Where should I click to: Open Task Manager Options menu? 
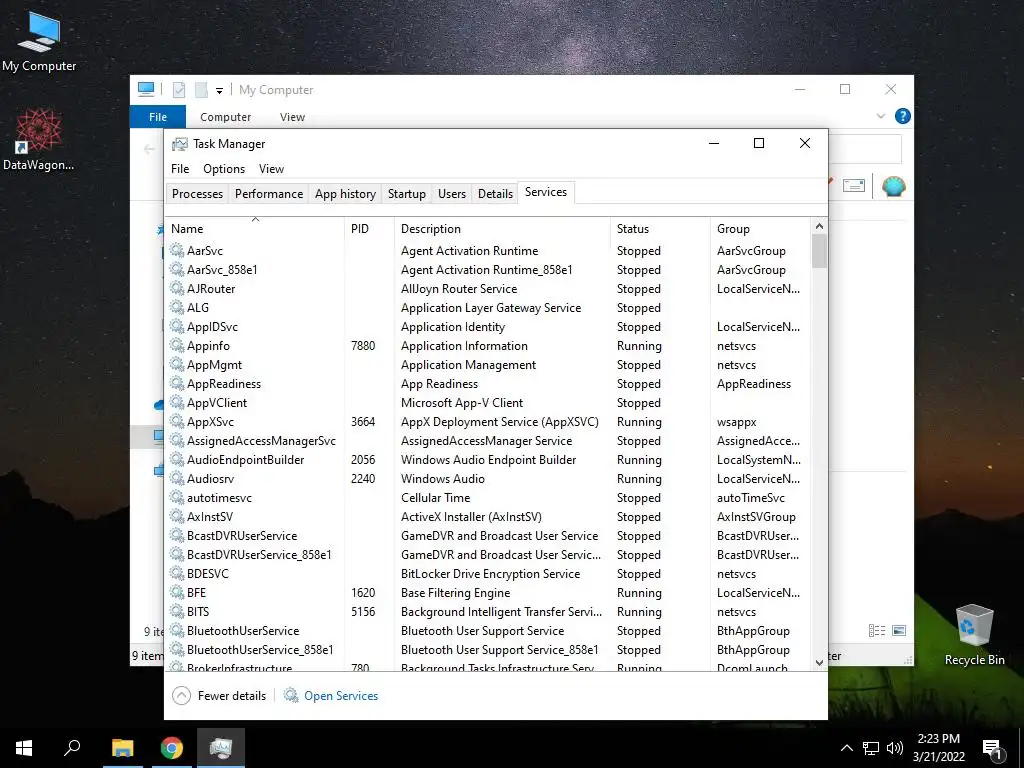[x=224, y=168]
